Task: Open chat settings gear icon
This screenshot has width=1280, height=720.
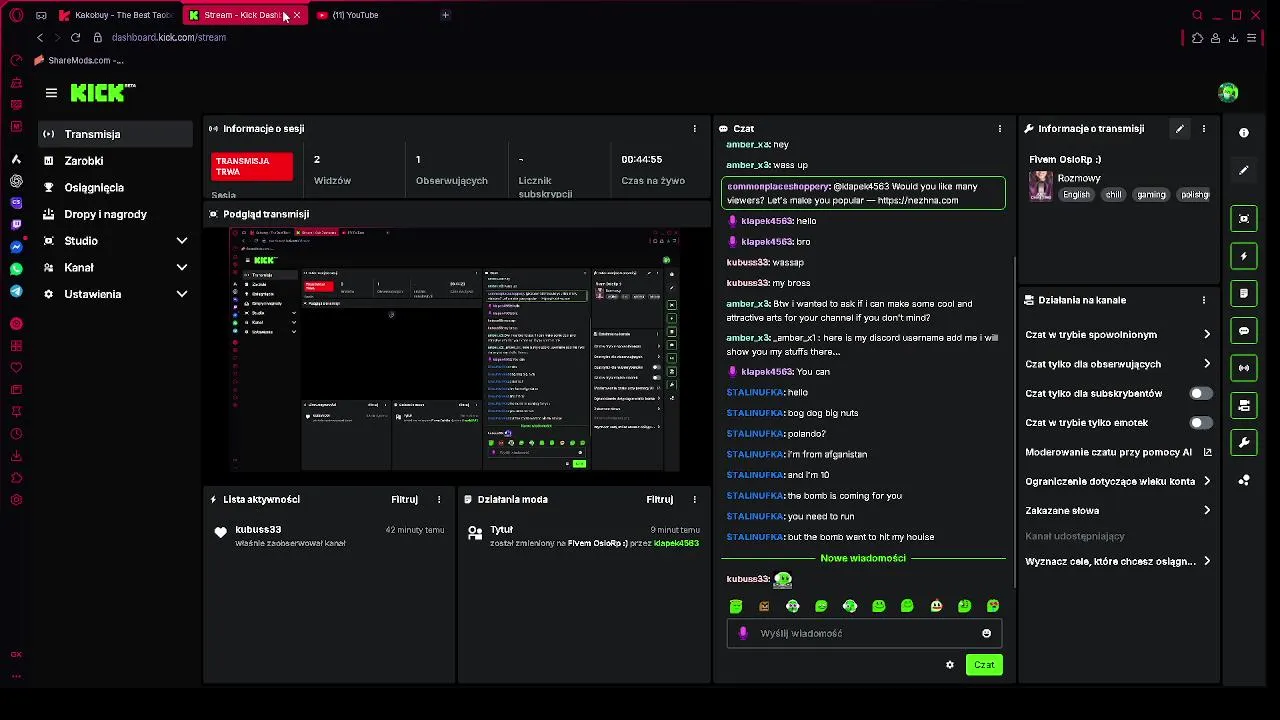Action: tap(950, 665)
